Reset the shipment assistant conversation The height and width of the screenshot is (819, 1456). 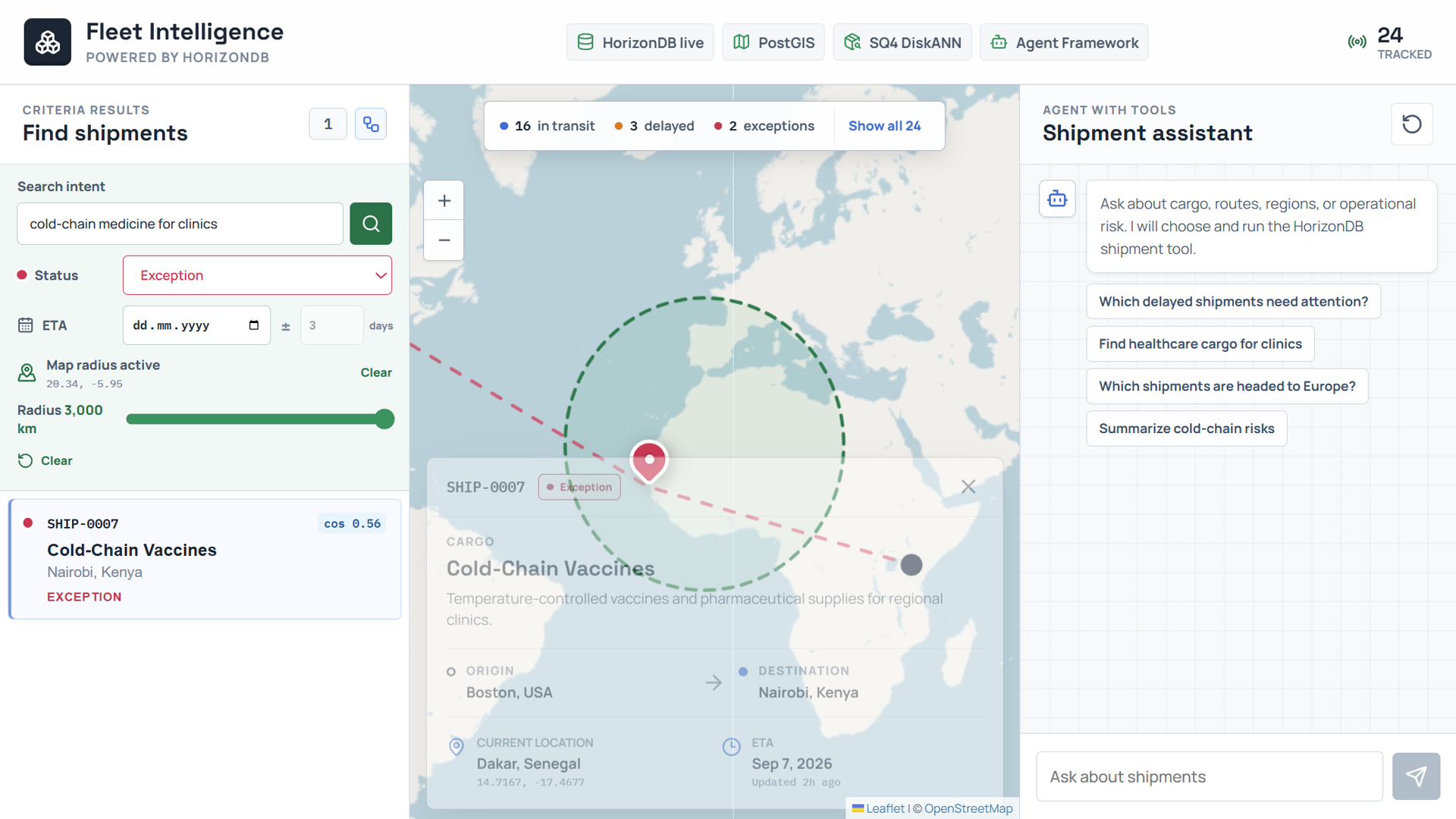click(x=1411, y=124)
